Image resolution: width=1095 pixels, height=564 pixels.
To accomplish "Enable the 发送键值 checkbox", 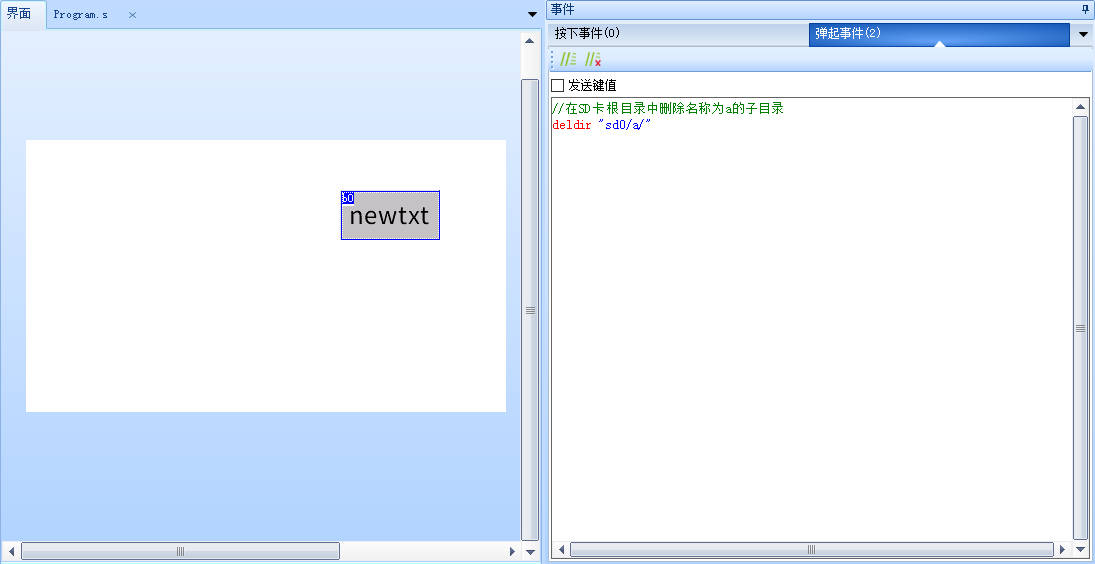I will [558, 86].
